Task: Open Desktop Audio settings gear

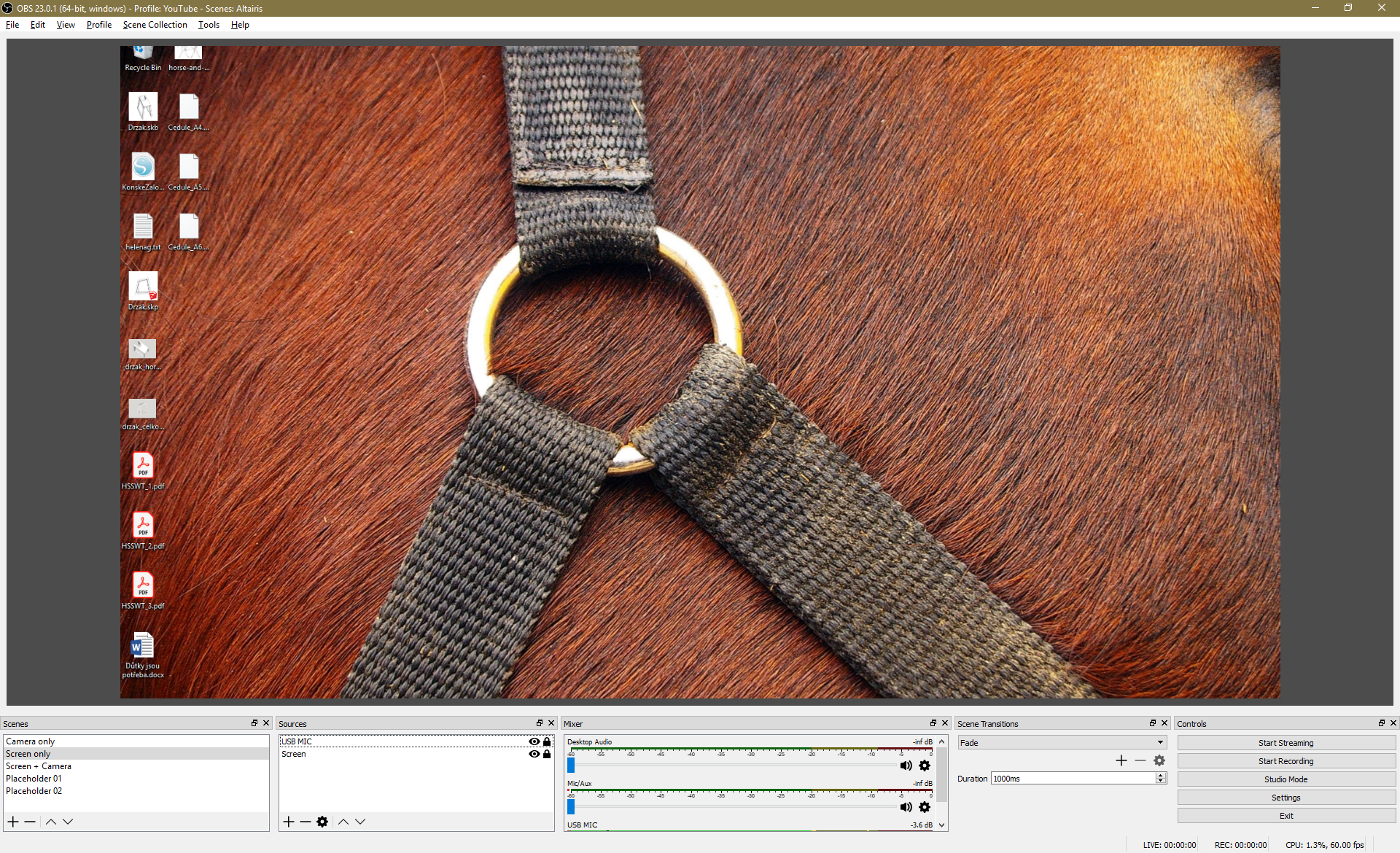Action: [x=925, y=766]
